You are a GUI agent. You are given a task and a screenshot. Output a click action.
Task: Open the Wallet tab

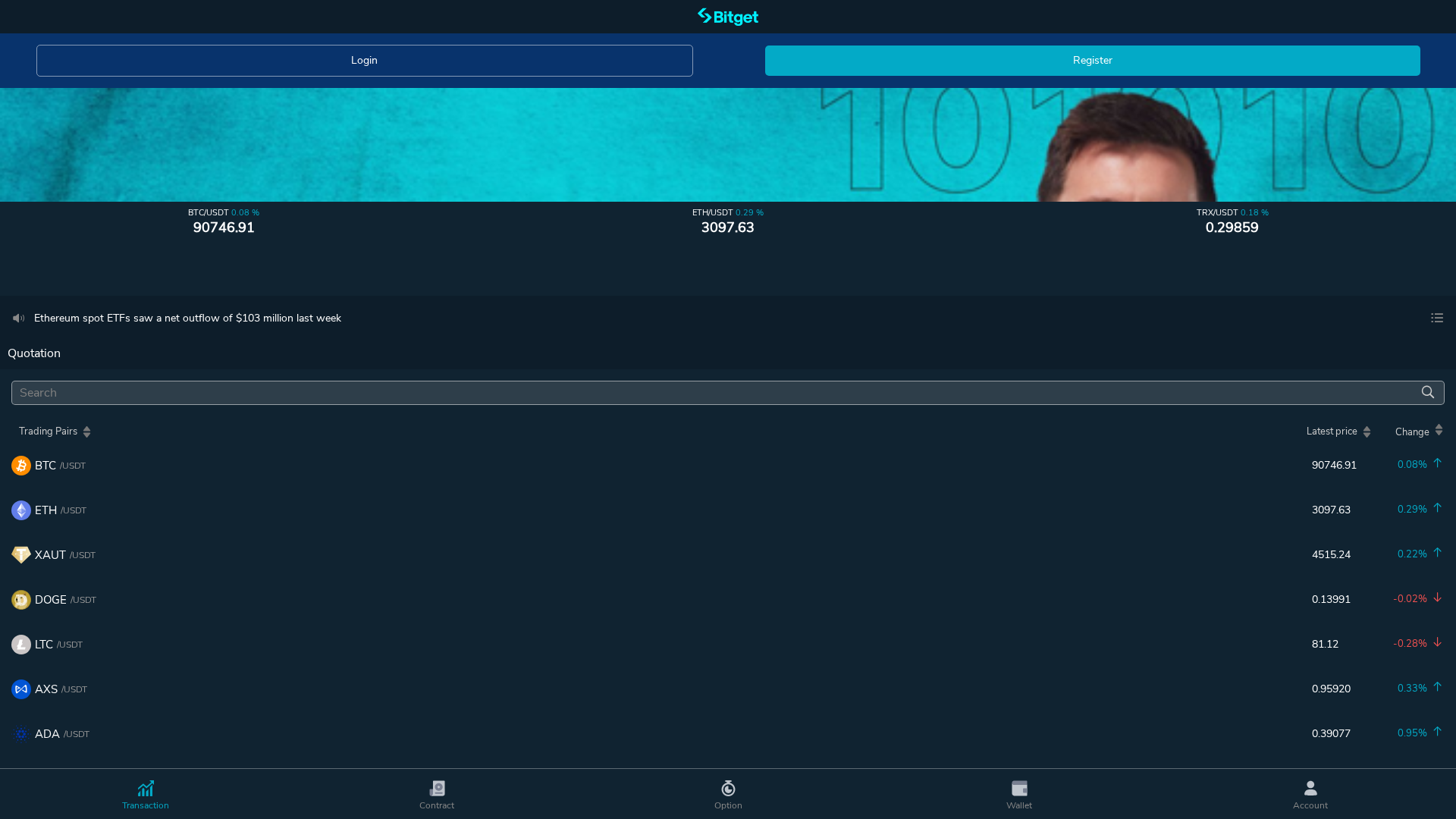(x=1019, y=795)
